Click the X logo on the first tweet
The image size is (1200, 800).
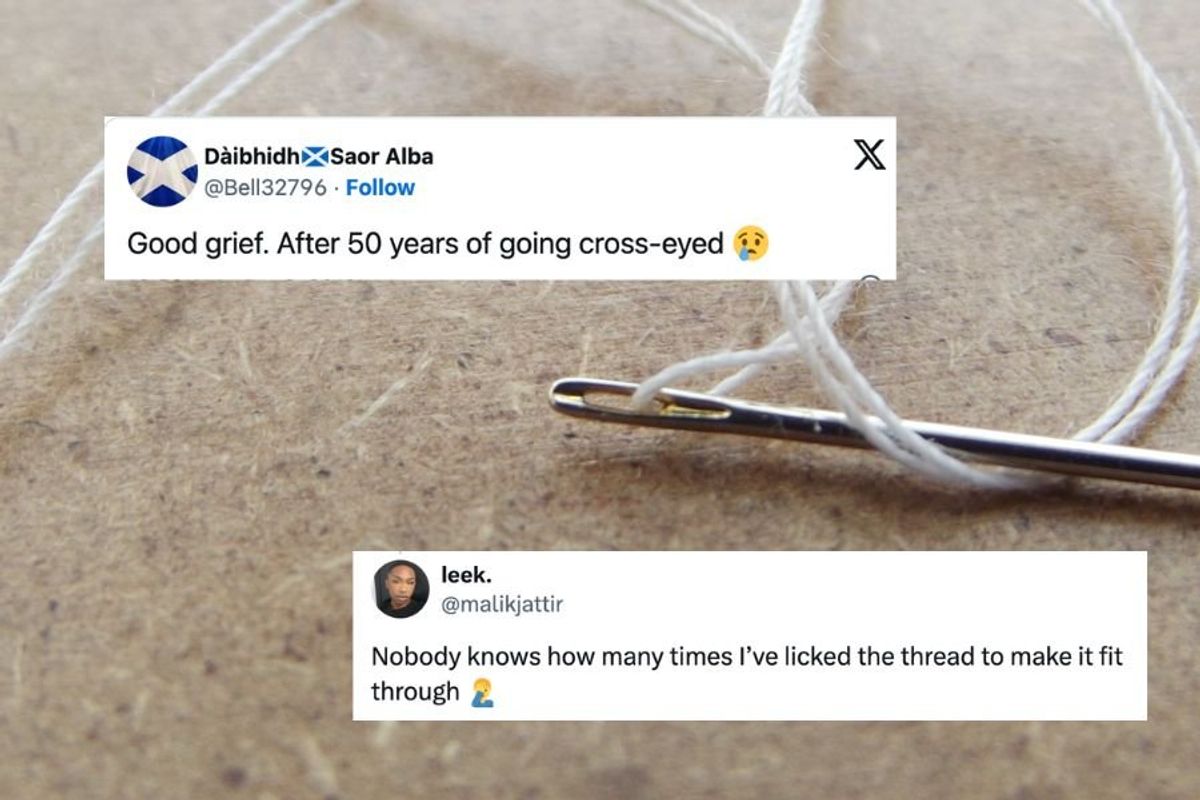click(869, 155)
